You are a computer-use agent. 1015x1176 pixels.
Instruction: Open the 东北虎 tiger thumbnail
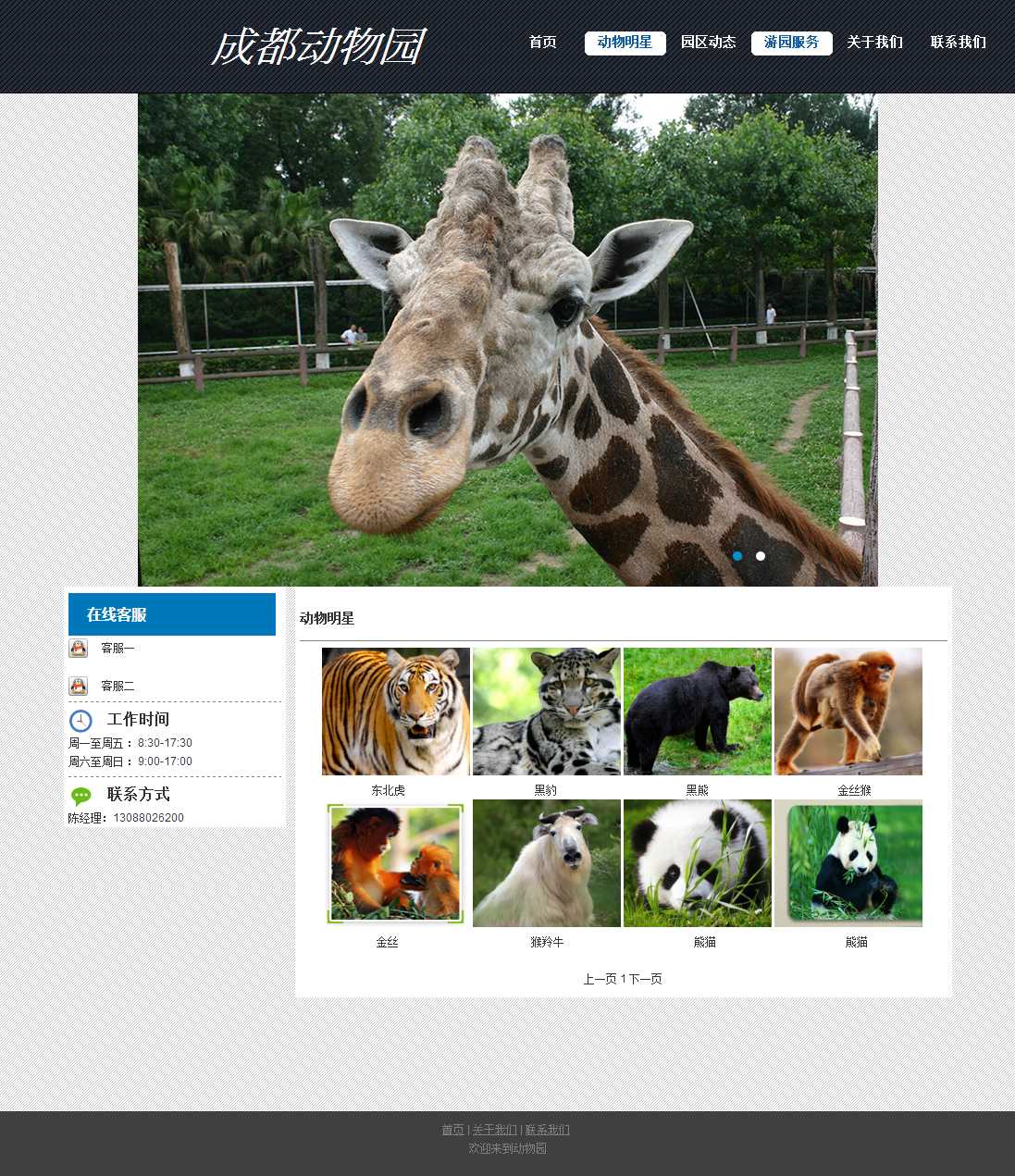tap(396, 711)
